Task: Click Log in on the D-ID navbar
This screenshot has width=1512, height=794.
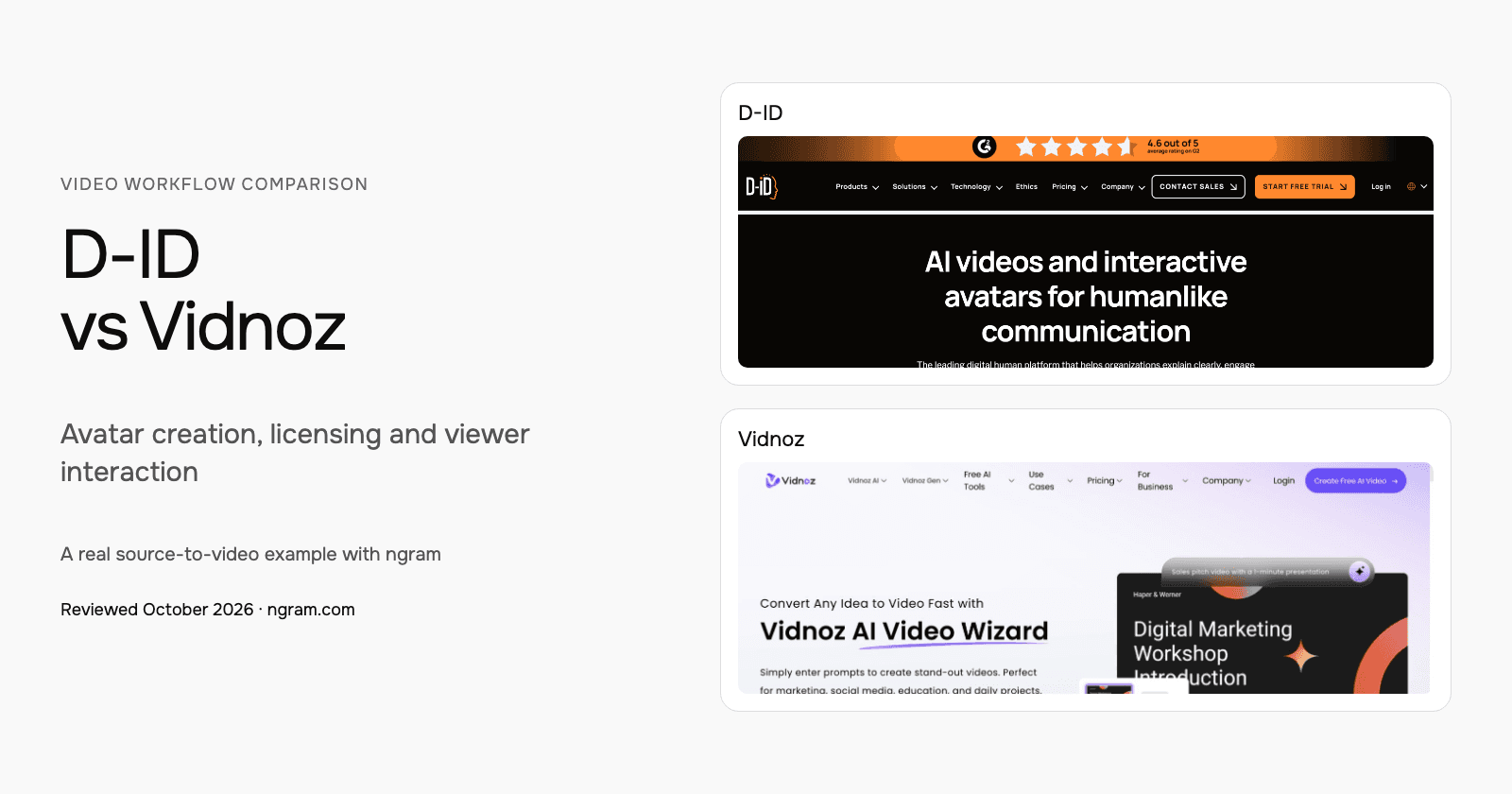Action: (1381, 187)
